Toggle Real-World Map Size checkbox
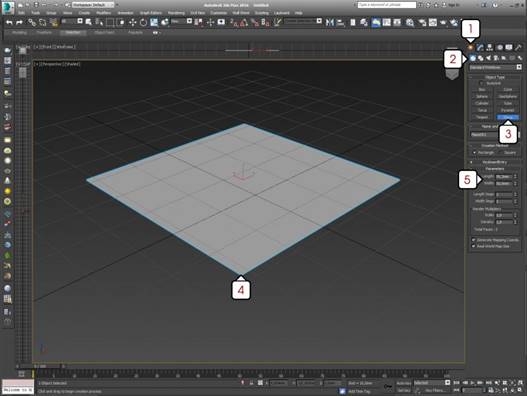 (x=474, y=246)
